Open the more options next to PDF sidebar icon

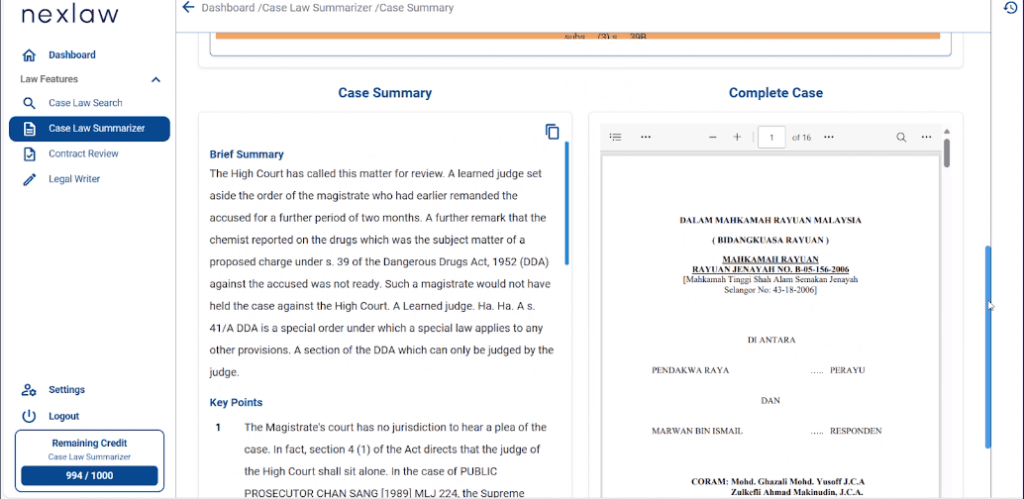click(x=645, y=137)
